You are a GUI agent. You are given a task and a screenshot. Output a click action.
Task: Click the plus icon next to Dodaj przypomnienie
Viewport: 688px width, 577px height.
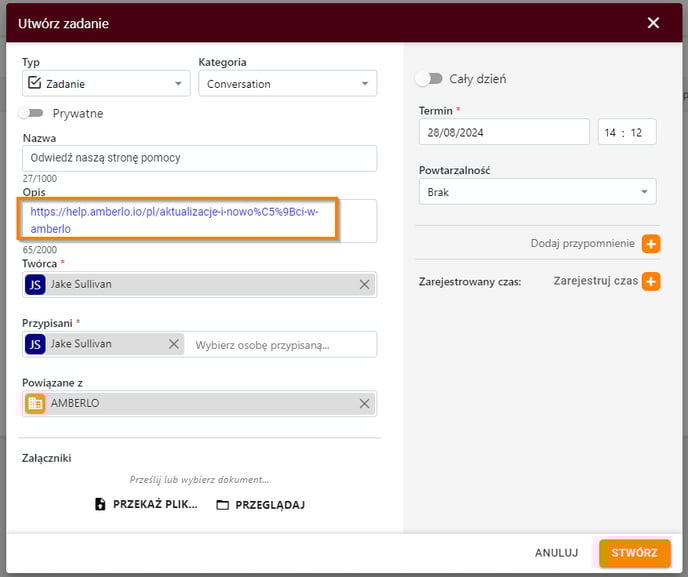[x=651, y=244]
